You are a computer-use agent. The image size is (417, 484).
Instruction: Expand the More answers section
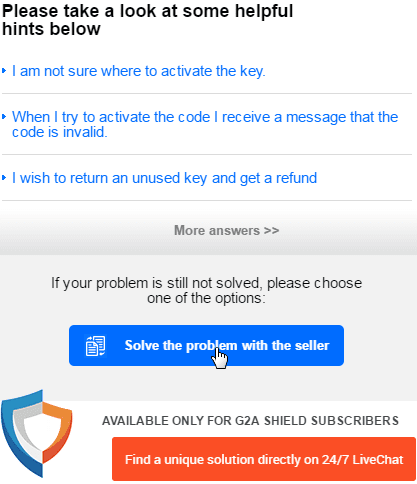[x=227, y=230]
